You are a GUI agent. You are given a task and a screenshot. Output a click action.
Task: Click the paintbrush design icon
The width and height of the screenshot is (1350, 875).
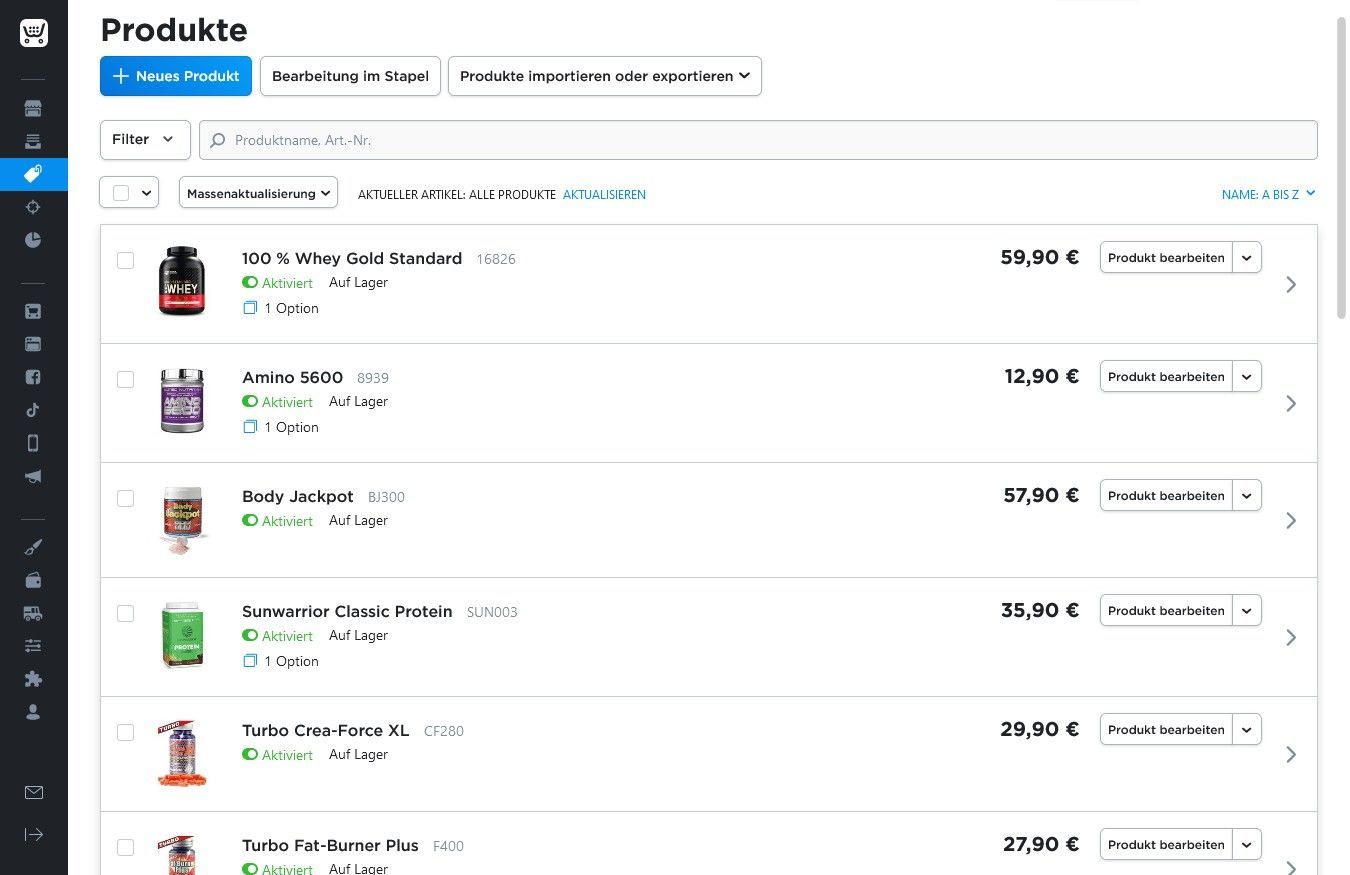point(33,547)
